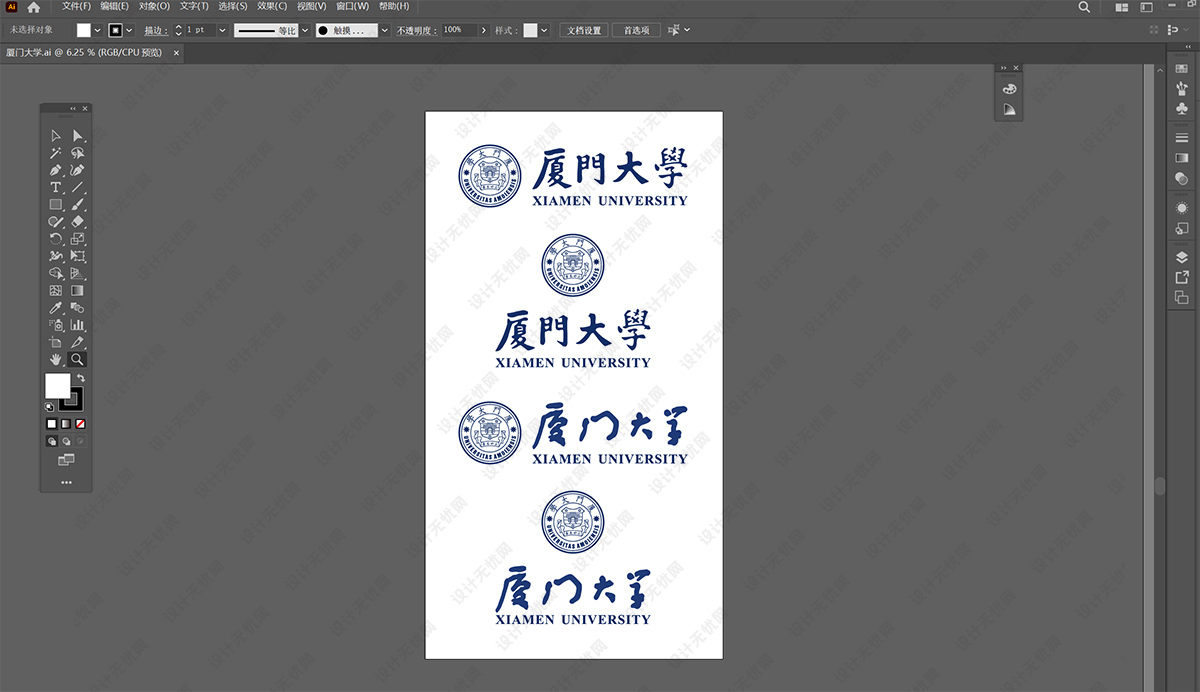This screenshot has width=1200, height=692.
Task: Select the Zoom magnifier tool
Action: coord(78,359)
